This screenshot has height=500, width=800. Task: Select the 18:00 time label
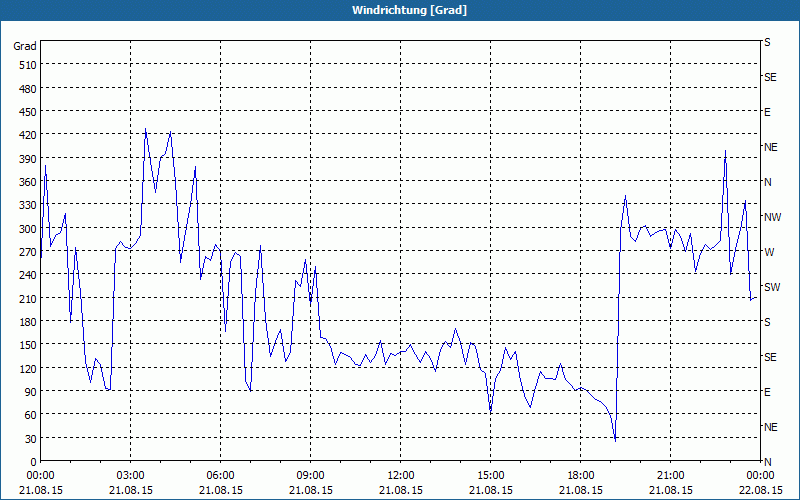click(581, 476)
